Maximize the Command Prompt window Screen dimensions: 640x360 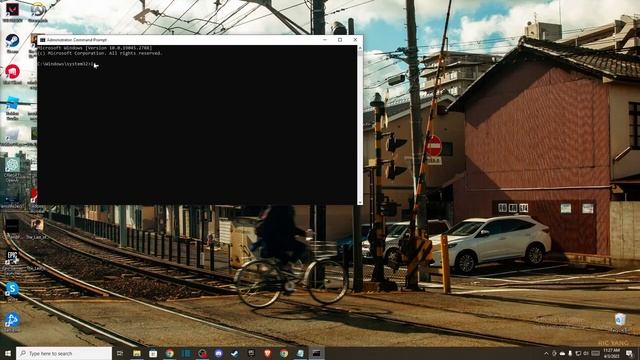(x=340, y=40)
